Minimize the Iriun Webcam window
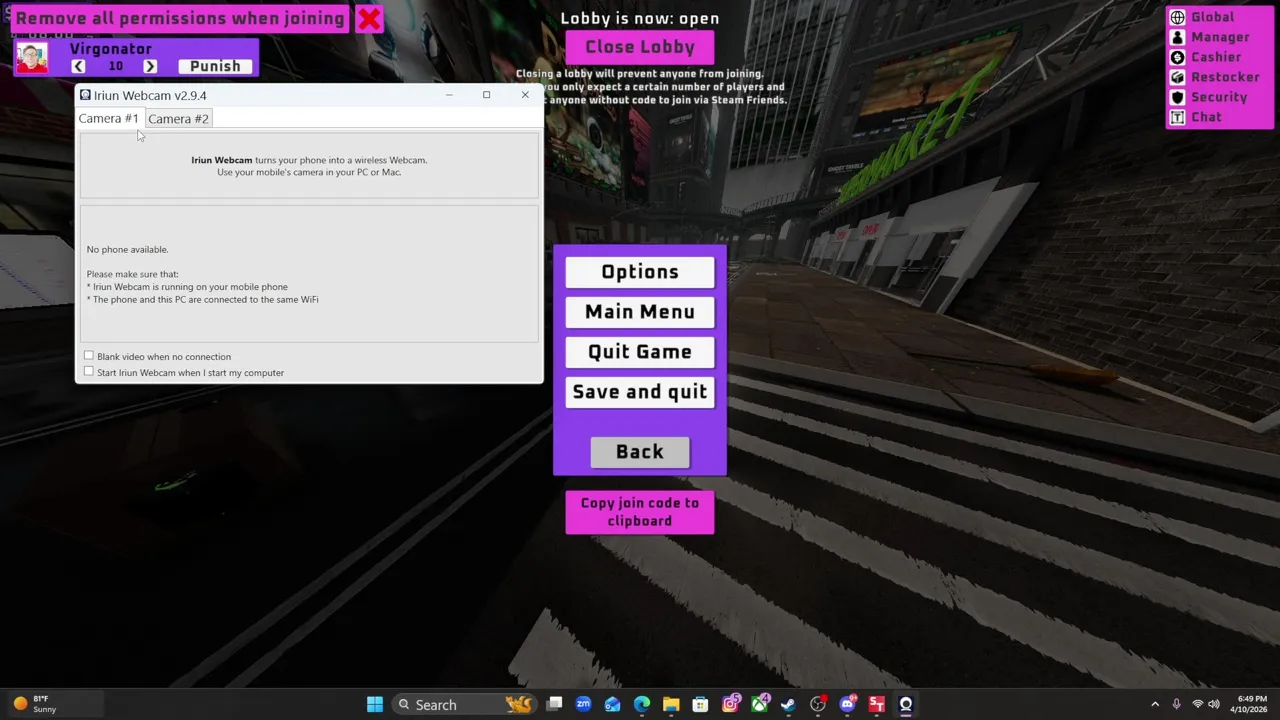This screenshot has width=1280, height=720. coord(449,95)
